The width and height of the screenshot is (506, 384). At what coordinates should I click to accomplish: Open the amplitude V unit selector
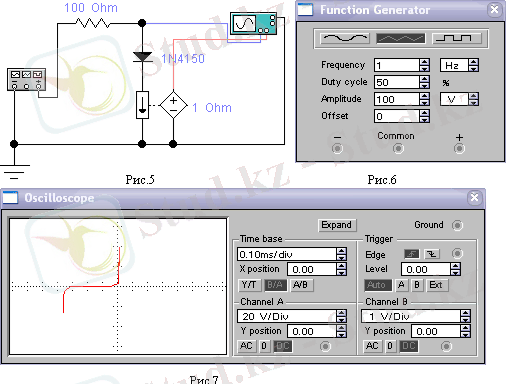[459, 99]
